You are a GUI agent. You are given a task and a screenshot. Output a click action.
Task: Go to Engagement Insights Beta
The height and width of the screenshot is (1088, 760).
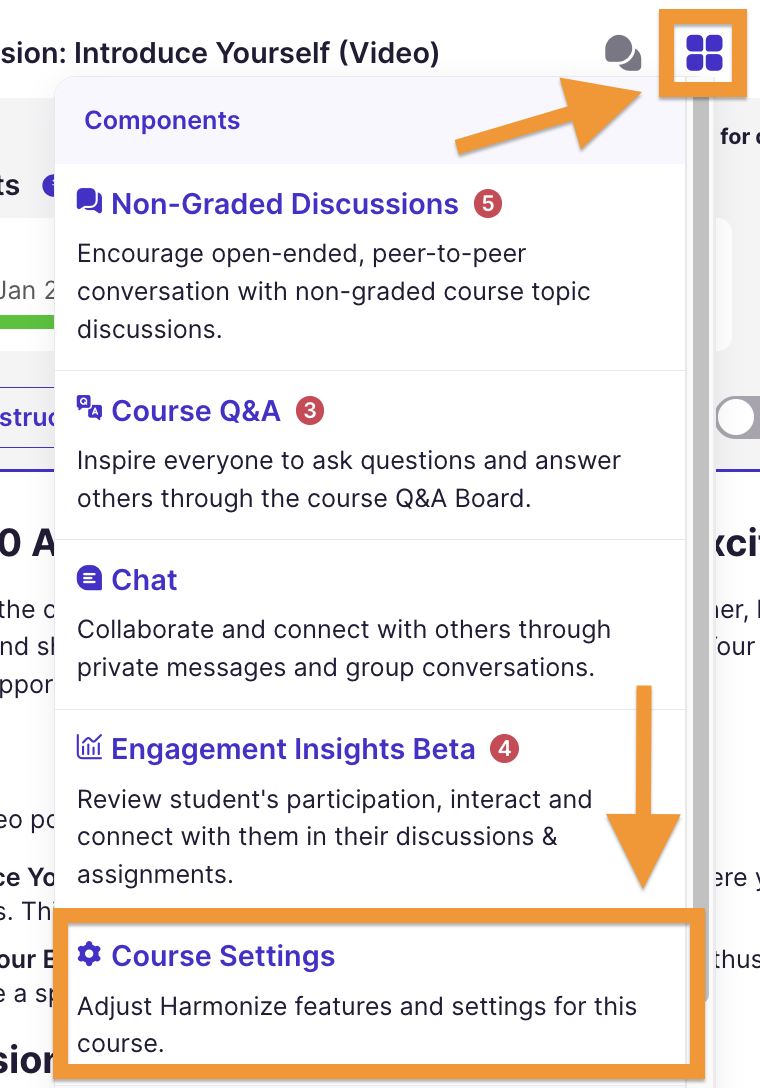click(x=293, y=749)
